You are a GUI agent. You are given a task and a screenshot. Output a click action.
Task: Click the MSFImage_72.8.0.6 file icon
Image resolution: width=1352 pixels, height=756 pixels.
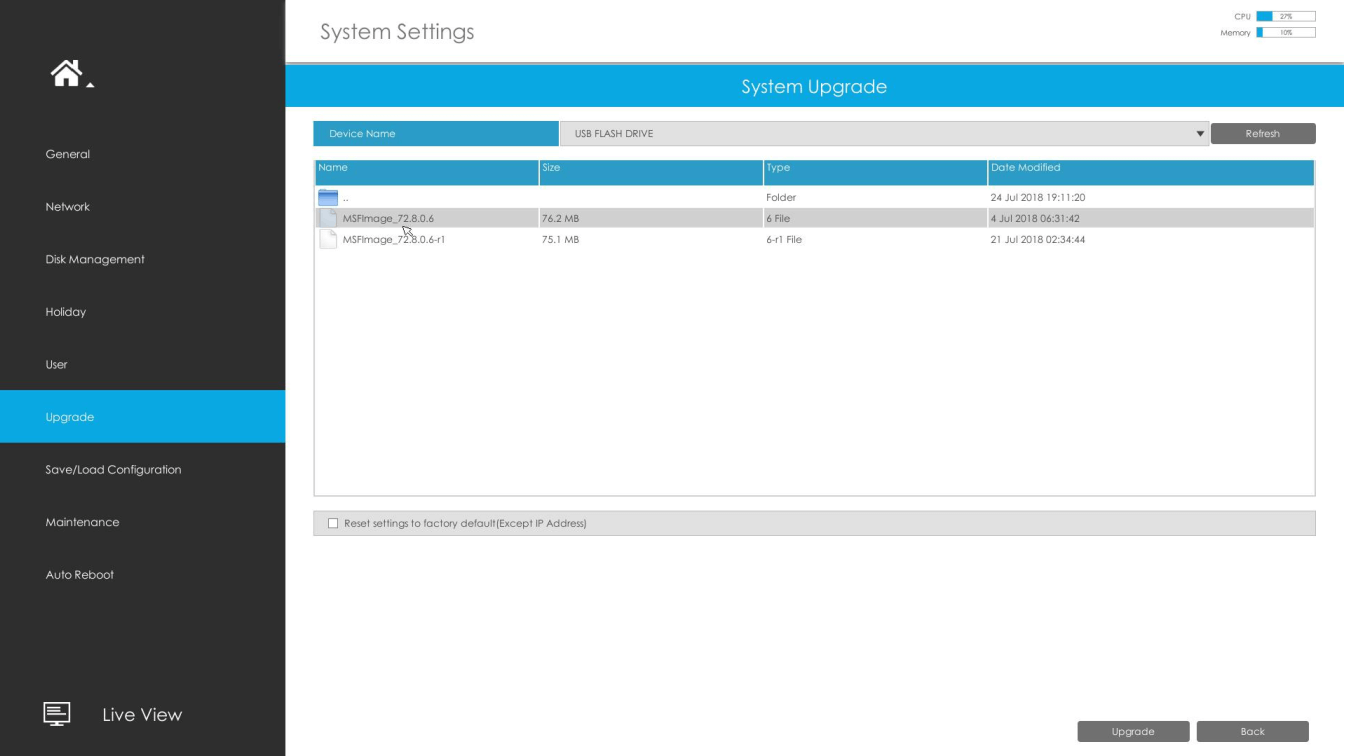click(328, 218)
